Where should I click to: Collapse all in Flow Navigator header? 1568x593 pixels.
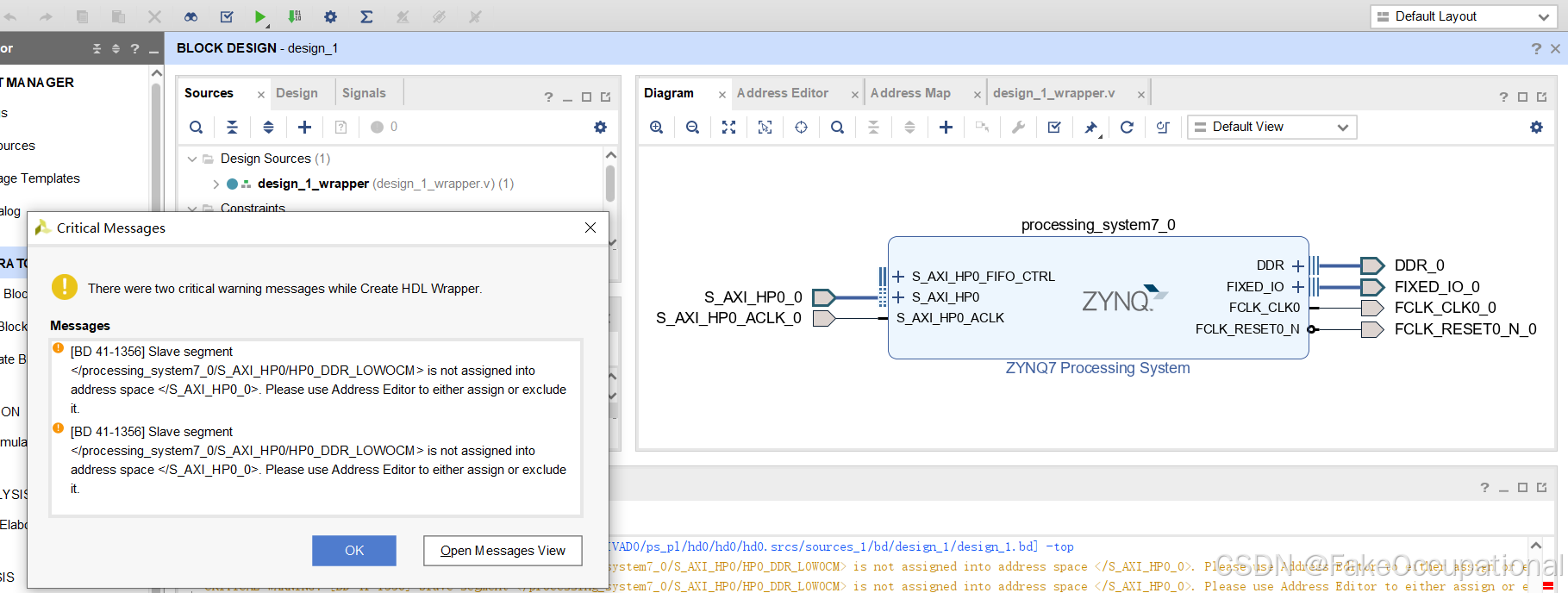click(97, 48)
